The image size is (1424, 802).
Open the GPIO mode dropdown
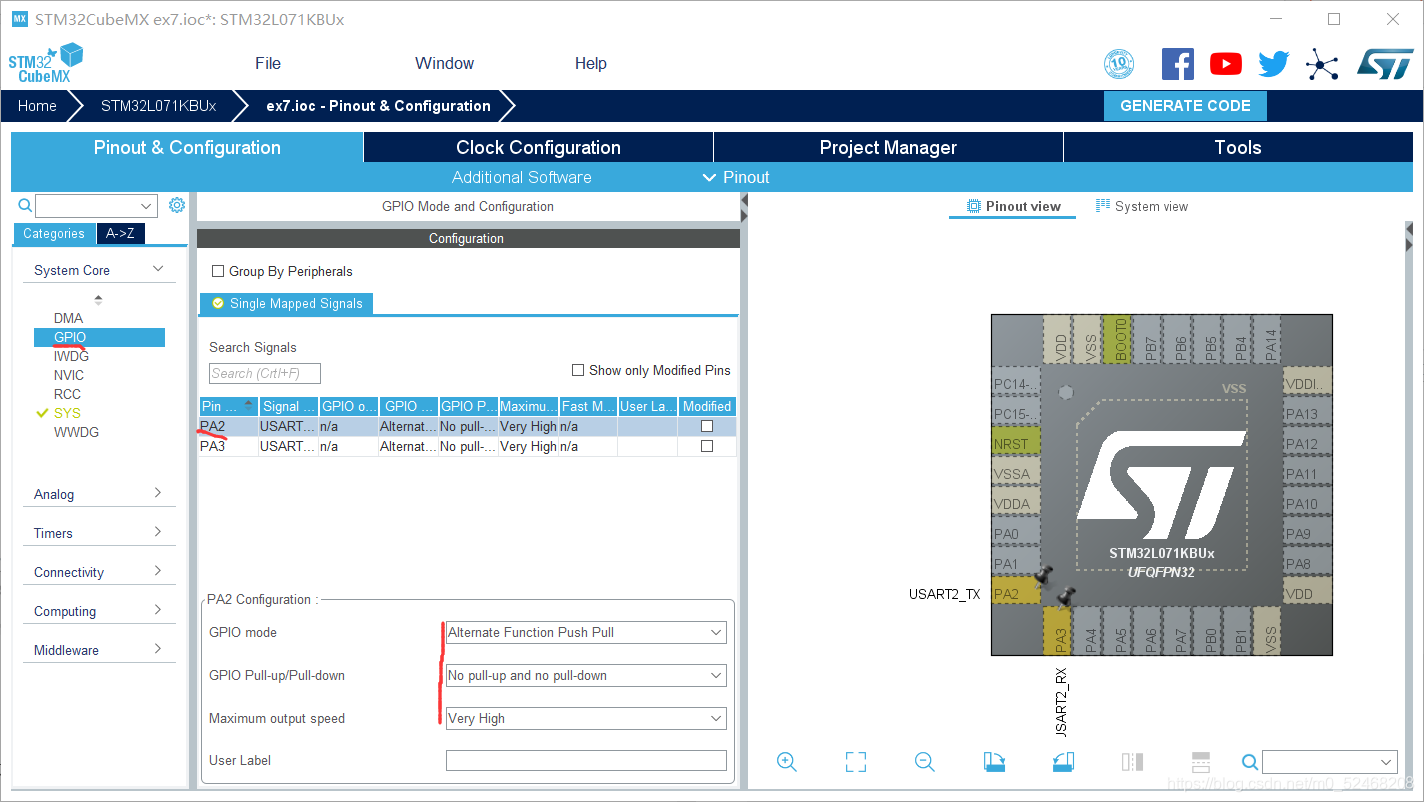[x=586, y=632]
